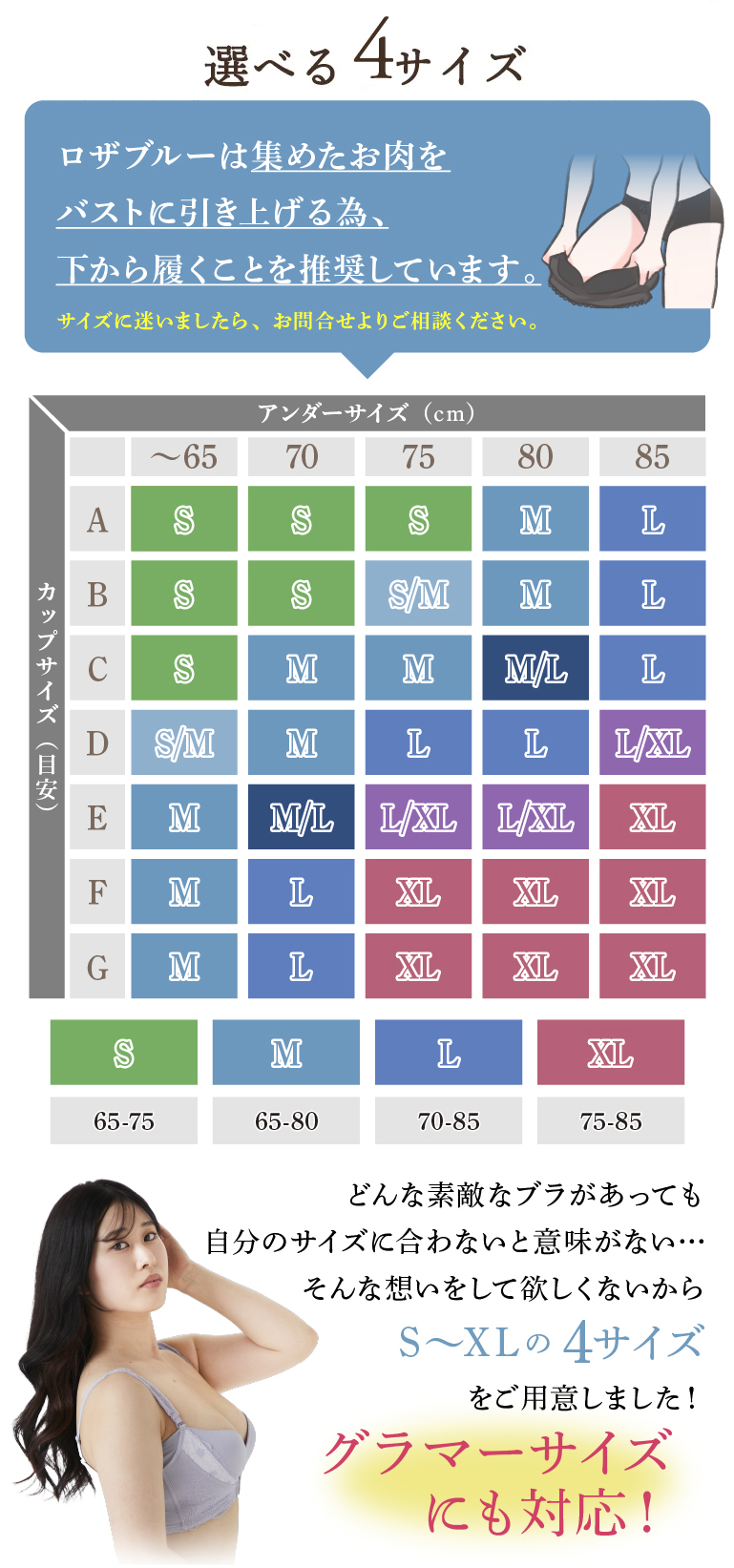The width and height of the screenshot is (734, 1568).
Task: Click the 80 under size column header
Action: 535,457
